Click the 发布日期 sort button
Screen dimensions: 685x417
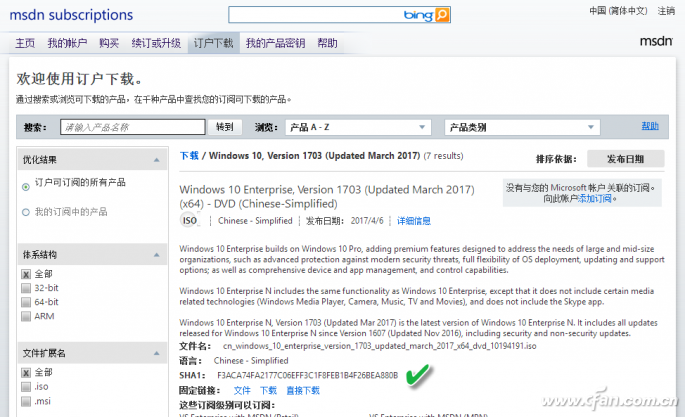click(x=626, y=159)
